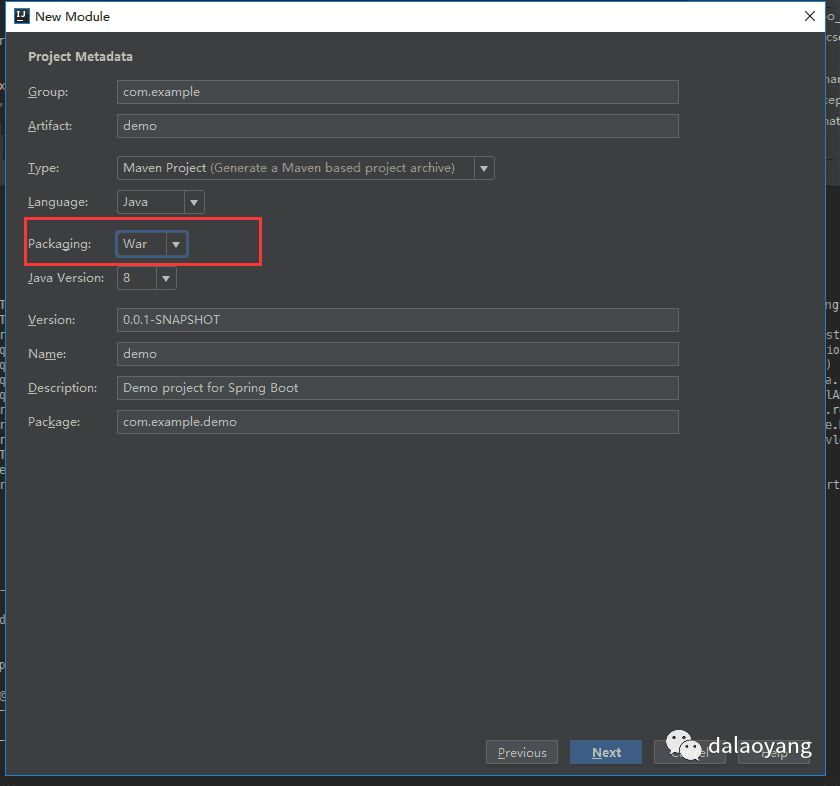Go back with the Previous button
840x786 pixels.
(522, 752)
